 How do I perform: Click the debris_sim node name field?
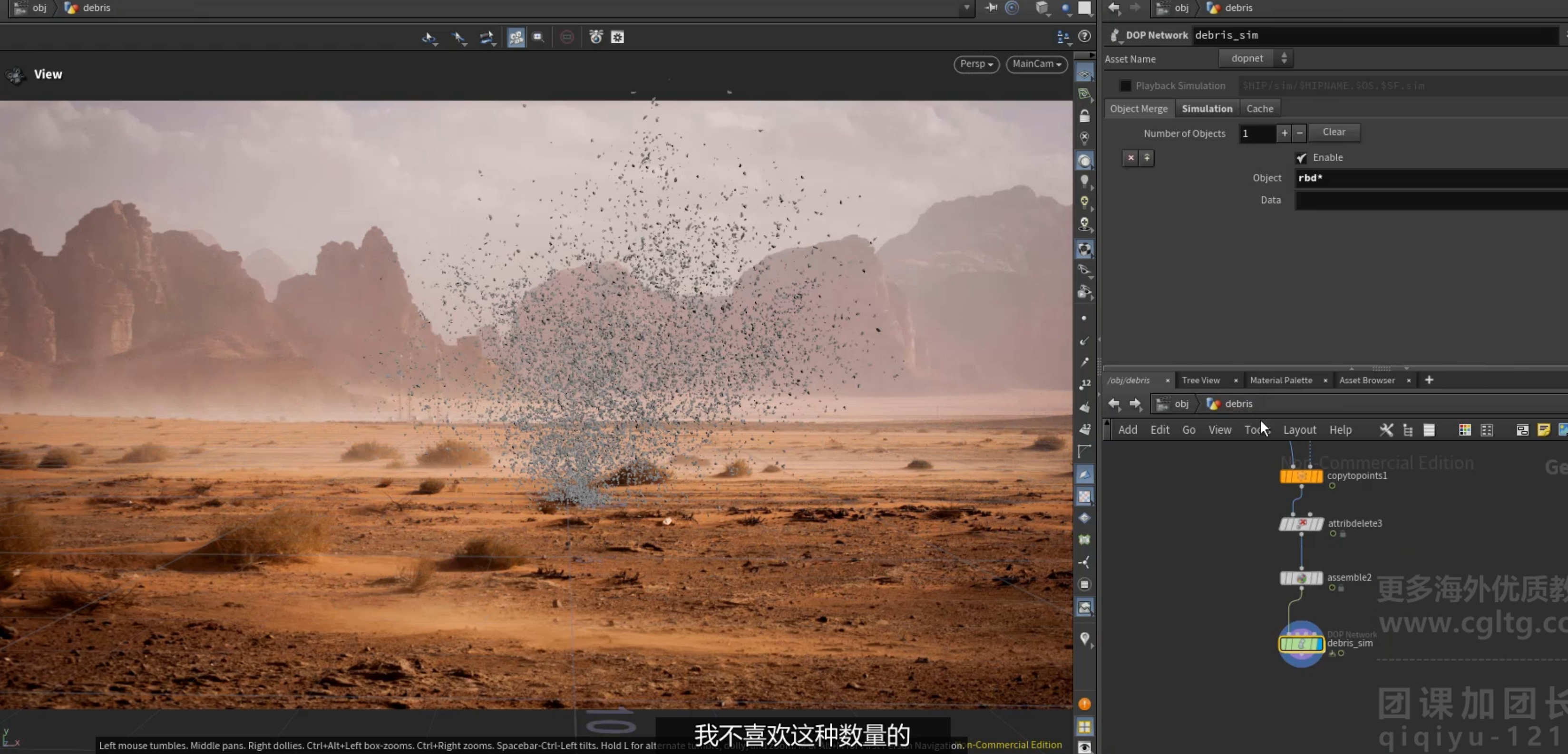[1376, 35]
